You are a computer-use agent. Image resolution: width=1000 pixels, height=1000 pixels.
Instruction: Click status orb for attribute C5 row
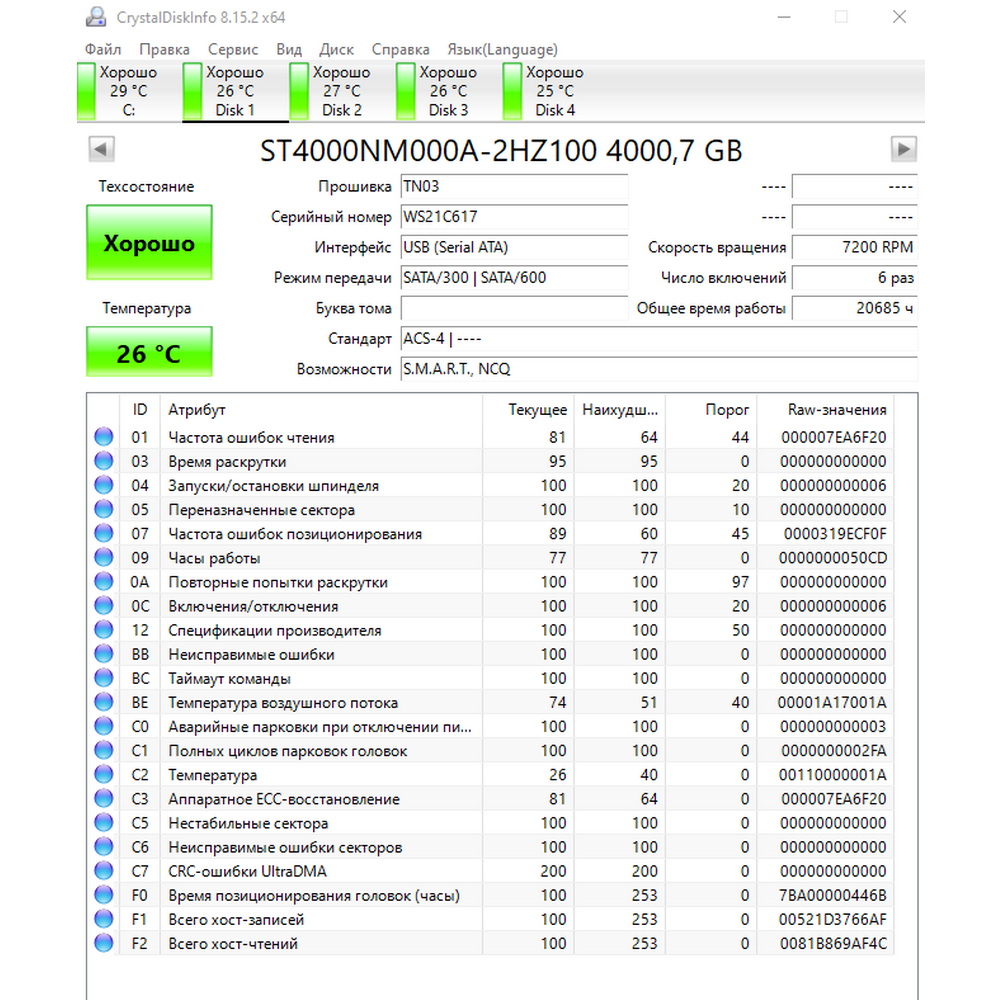tap(103, 823)
